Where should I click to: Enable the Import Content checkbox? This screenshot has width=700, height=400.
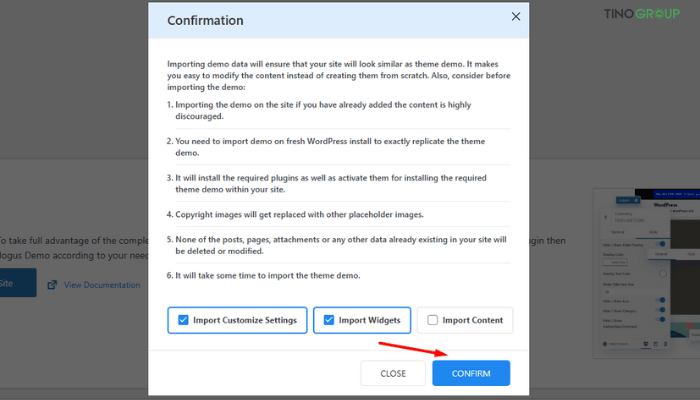[x=432, y=320]
